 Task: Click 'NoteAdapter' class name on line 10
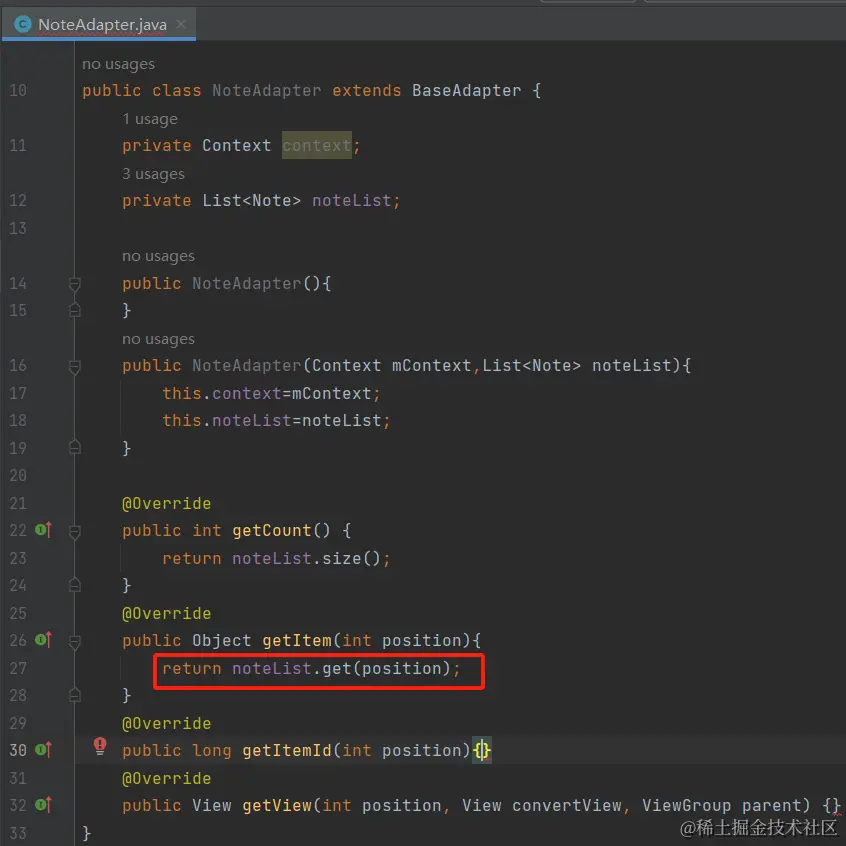267,90
